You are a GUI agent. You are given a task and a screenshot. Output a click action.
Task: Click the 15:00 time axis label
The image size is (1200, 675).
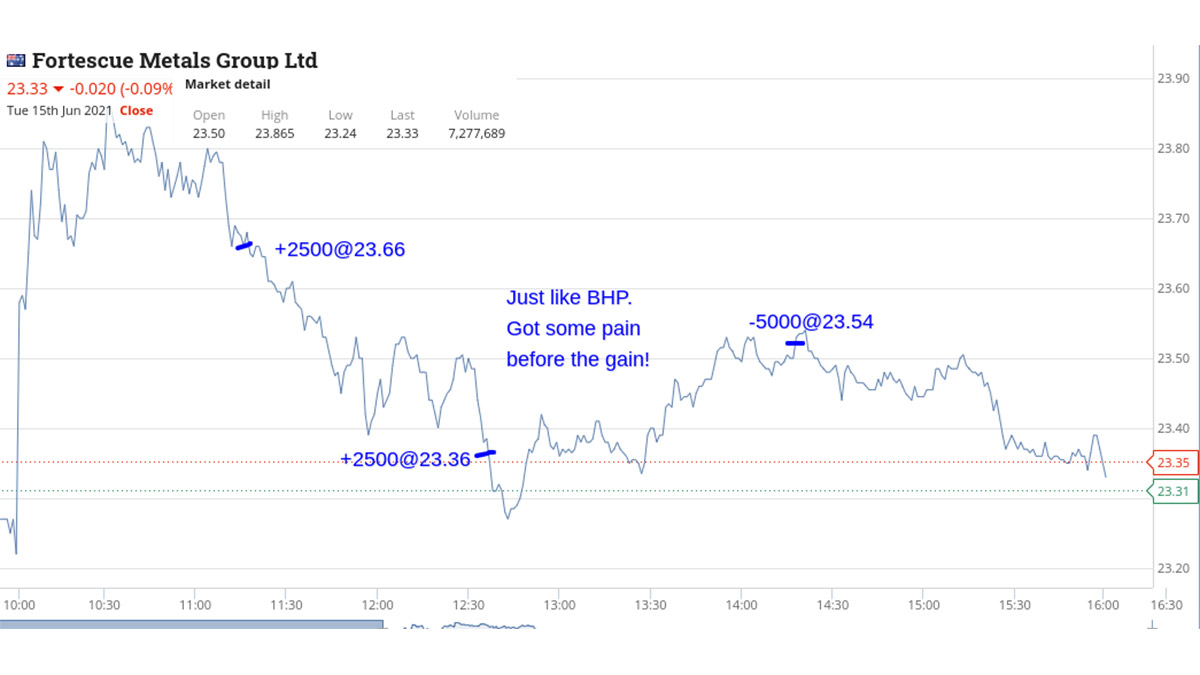[924, 605]
